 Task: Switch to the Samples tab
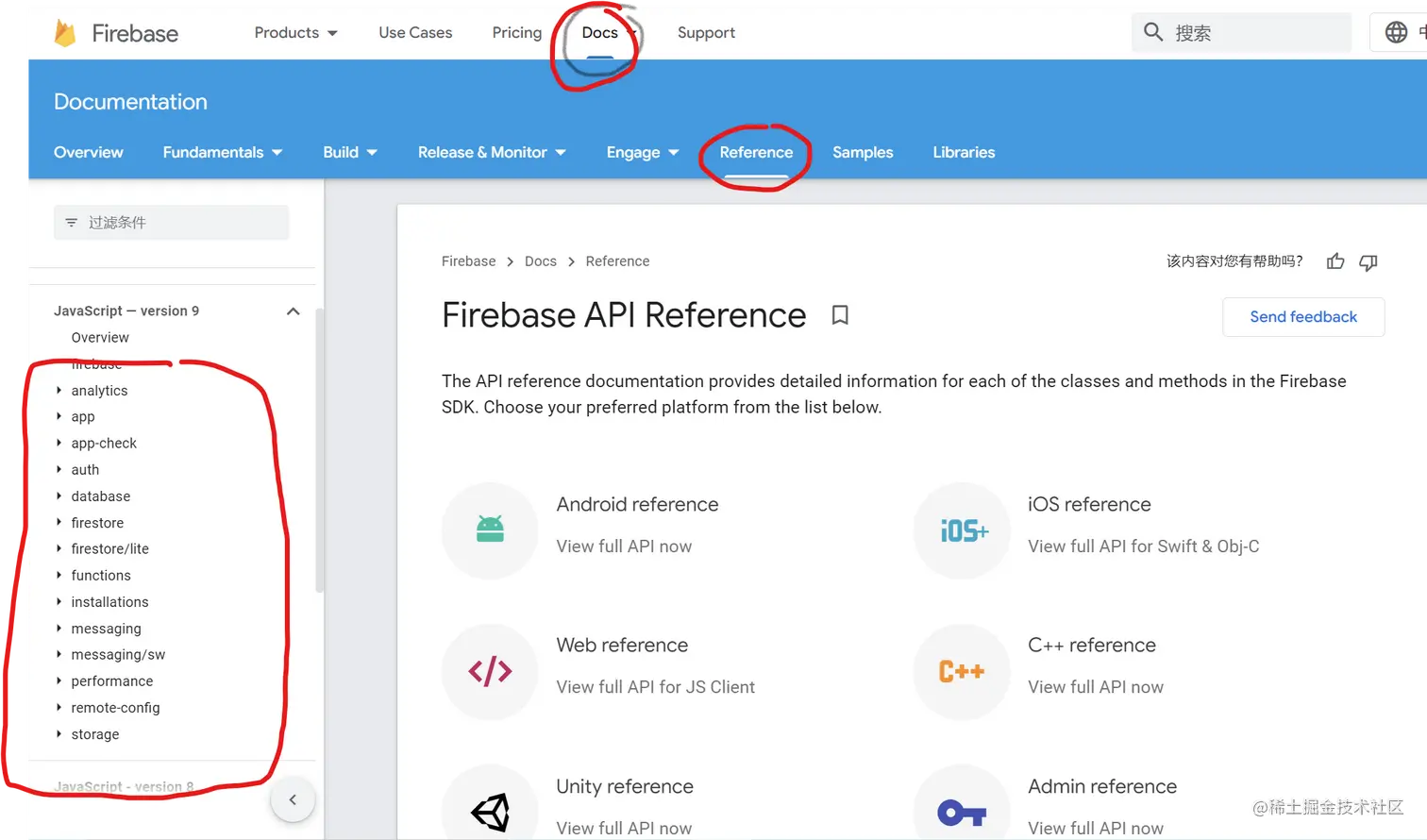pyautogui.click(x=863, y=152)
